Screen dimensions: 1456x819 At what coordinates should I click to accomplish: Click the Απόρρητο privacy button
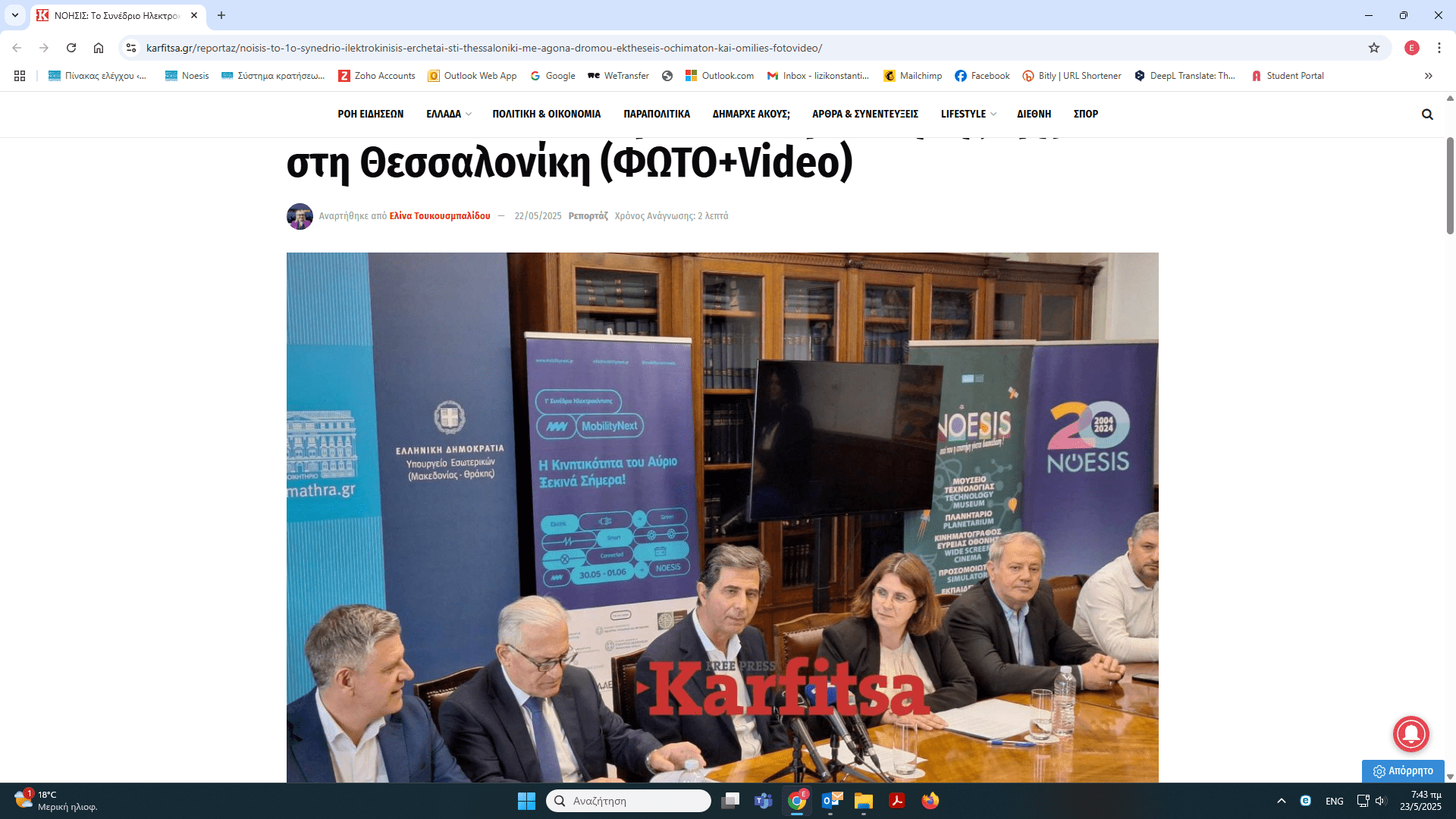(1403, 770)
